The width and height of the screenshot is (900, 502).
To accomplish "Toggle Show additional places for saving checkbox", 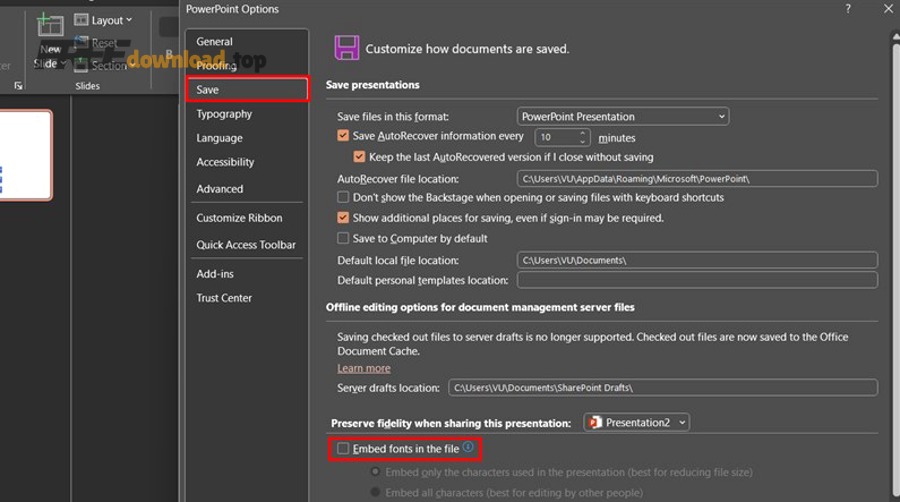I will [343, 218].
